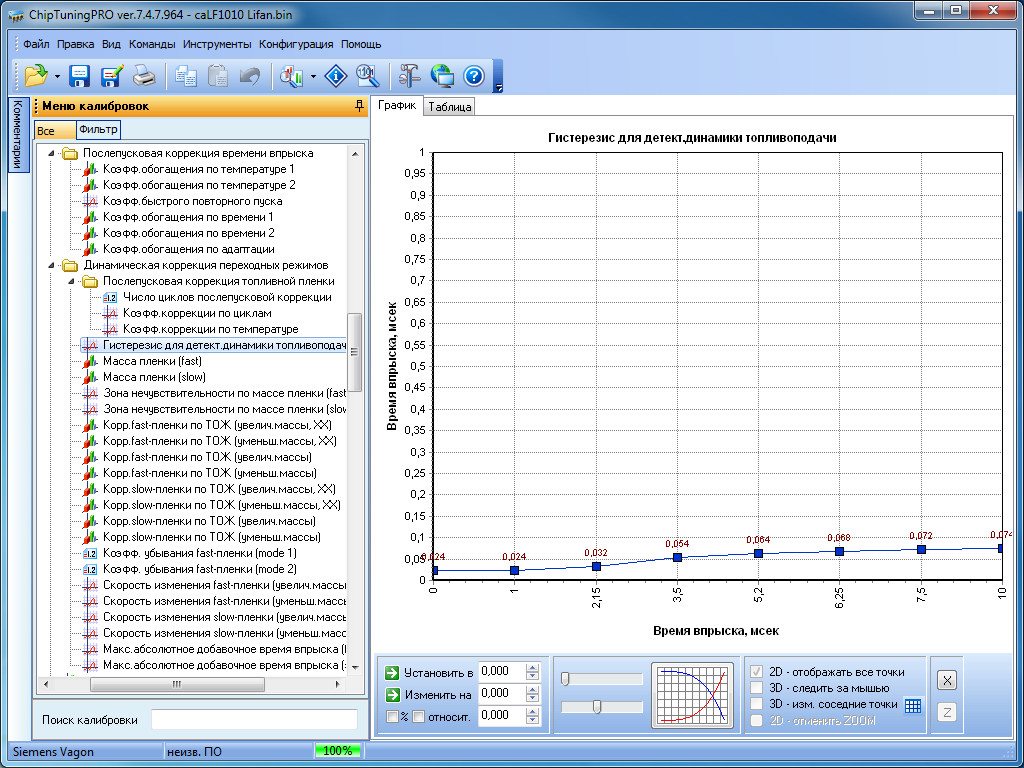Toggle the 'относит.' checkbox
This screenshot has height=768, width=1024.
[419, 716]
